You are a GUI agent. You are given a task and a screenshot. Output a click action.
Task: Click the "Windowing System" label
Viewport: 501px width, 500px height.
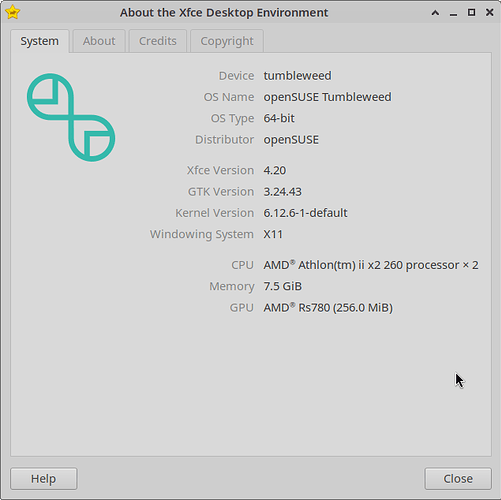(202, 234)
